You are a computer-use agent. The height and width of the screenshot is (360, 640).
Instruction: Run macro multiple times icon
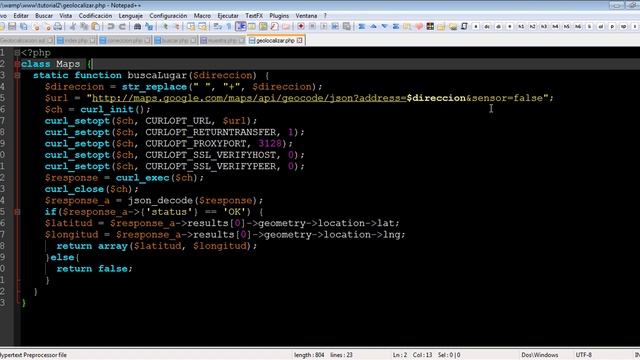(x=335, y=27)
